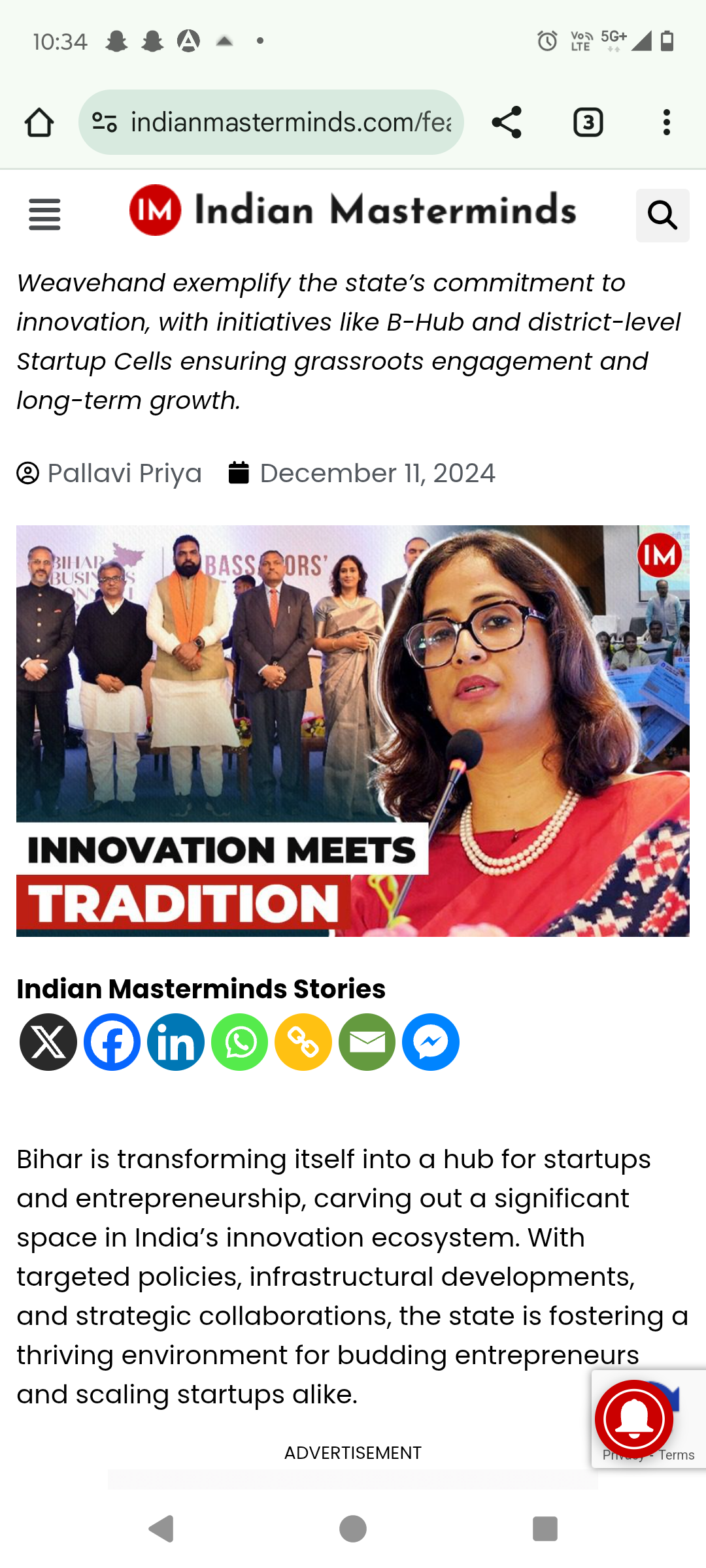Tap the Android back button
706x1568 pixels.
pos(161,1529)
